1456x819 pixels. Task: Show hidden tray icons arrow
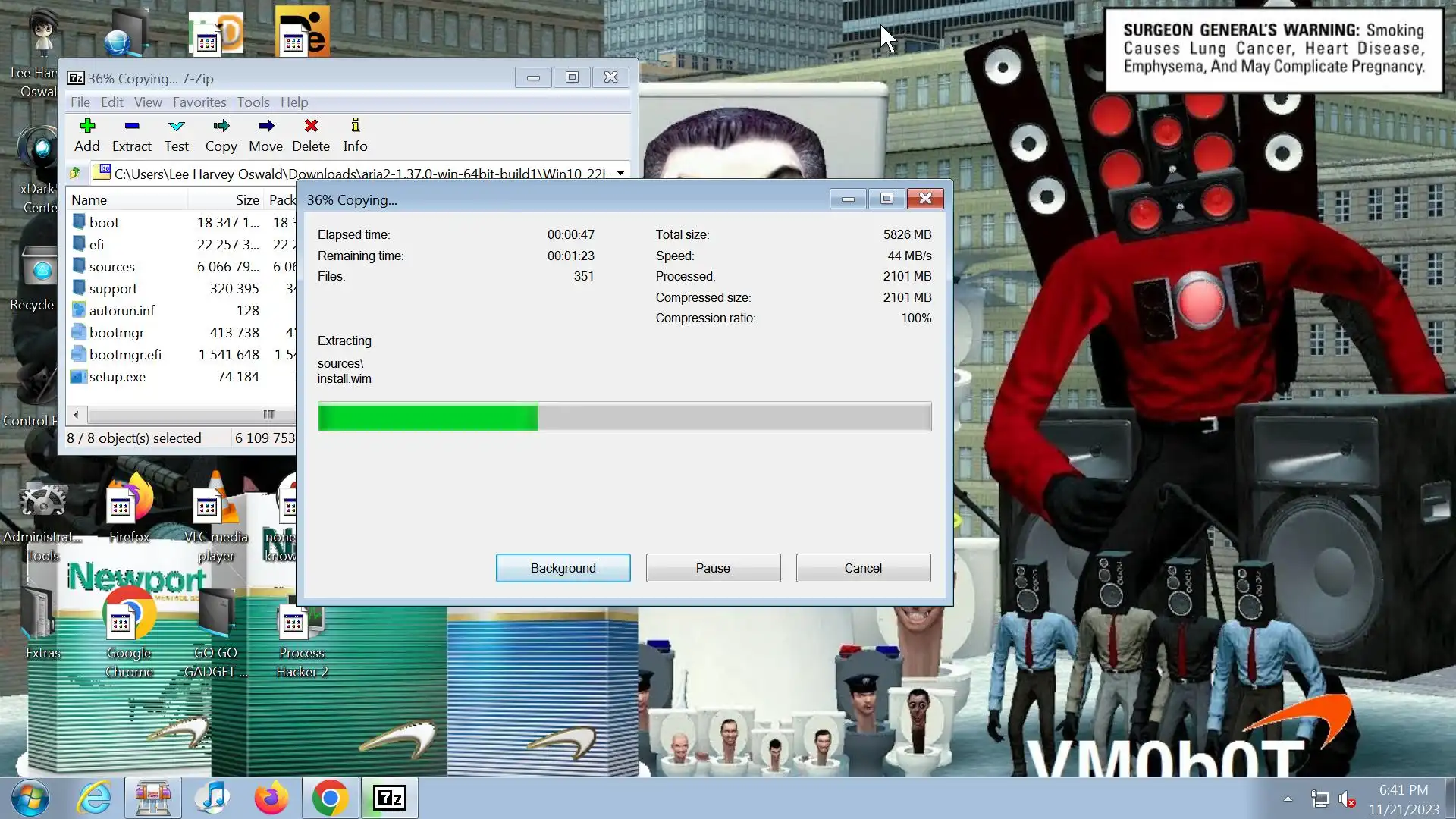pyautogui.click(x=1288, y=799)
